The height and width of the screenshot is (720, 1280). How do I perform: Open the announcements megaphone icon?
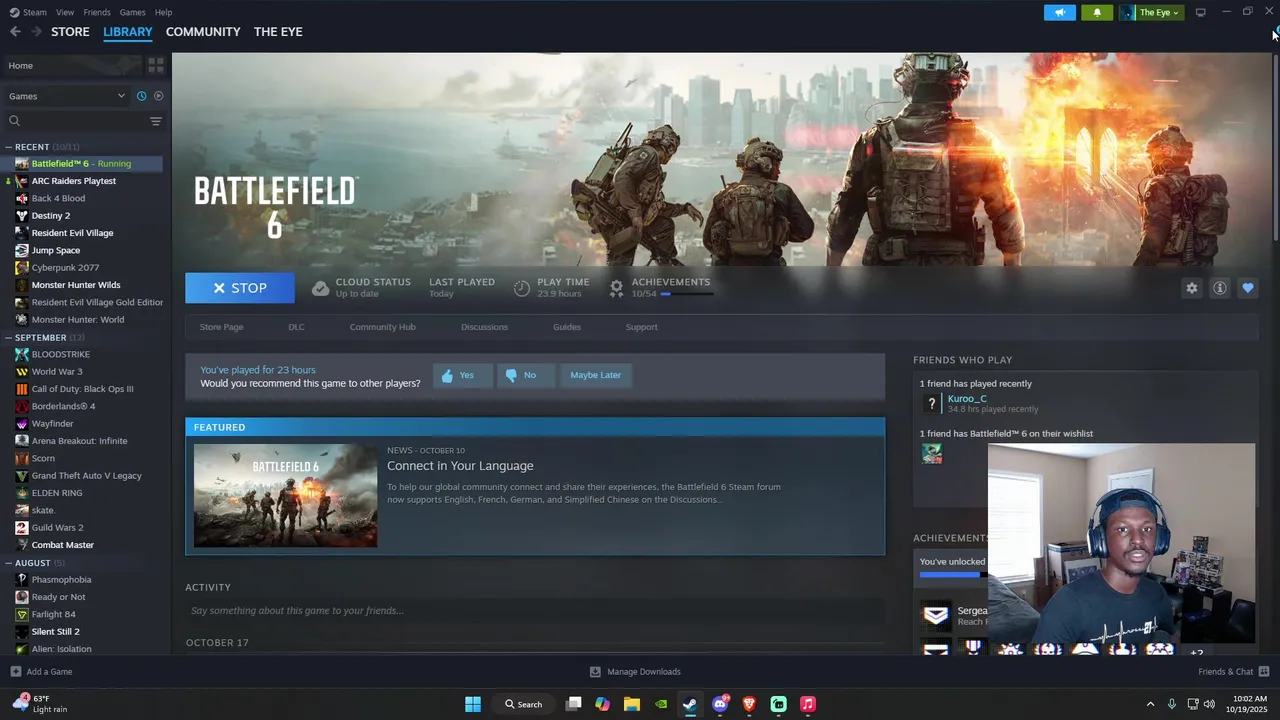[1060, 12]
